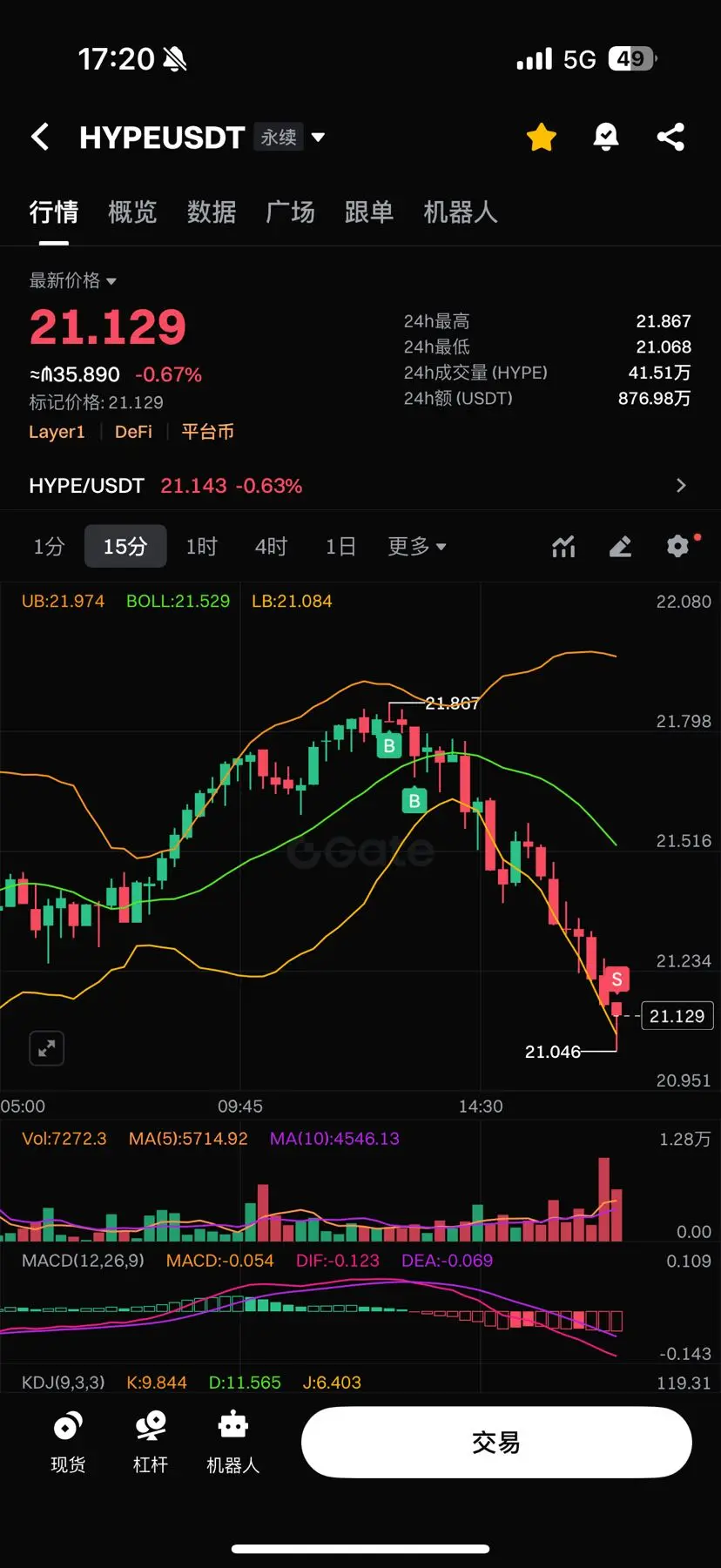Viewport: 721px width, 1568px height.
Task: Tap the 24h最低 value 21.068
Action: pyautogui.click(x=664, y=347)
